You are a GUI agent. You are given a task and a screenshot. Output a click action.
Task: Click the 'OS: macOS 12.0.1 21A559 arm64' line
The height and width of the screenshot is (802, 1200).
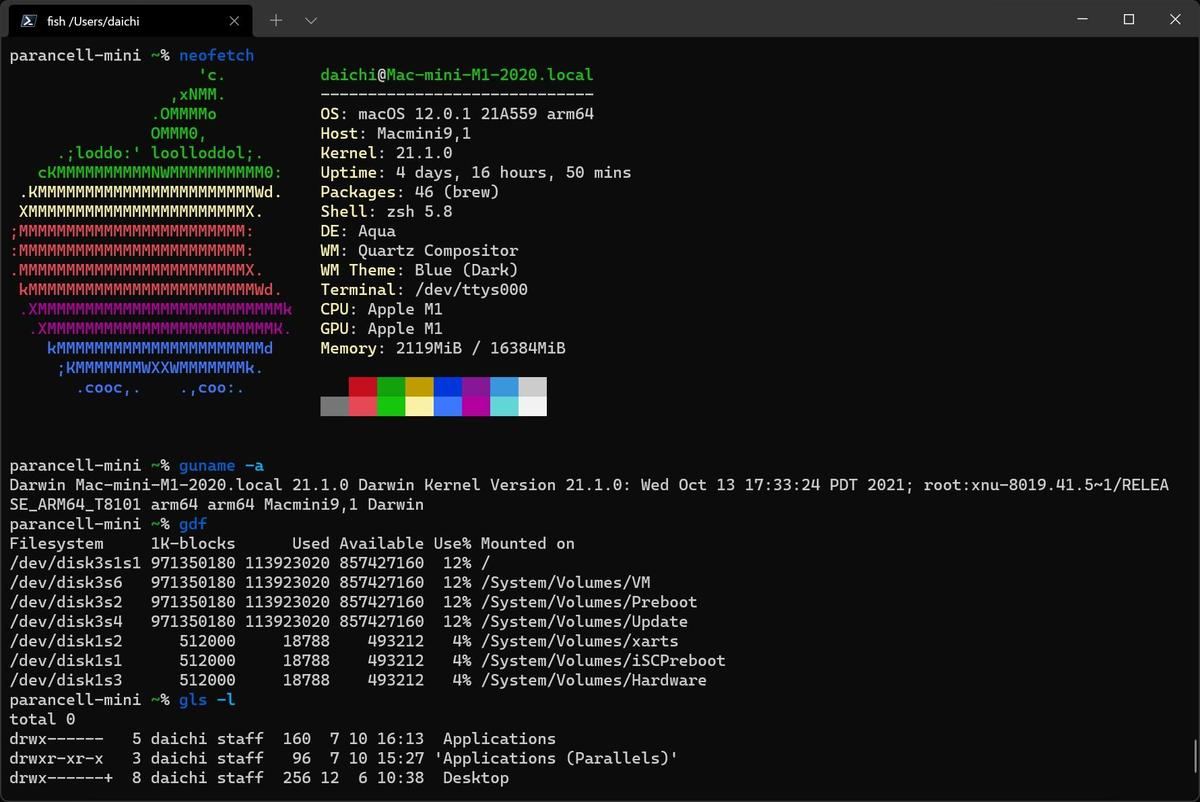(x=457, y=114)
